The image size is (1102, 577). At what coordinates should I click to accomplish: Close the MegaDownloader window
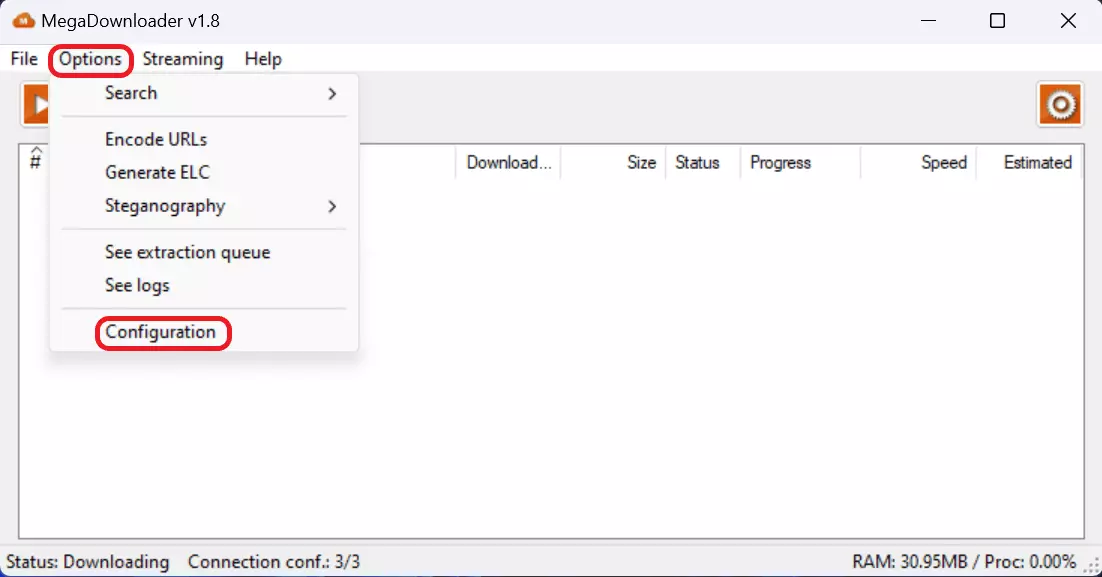click(x=1068, y=21)
